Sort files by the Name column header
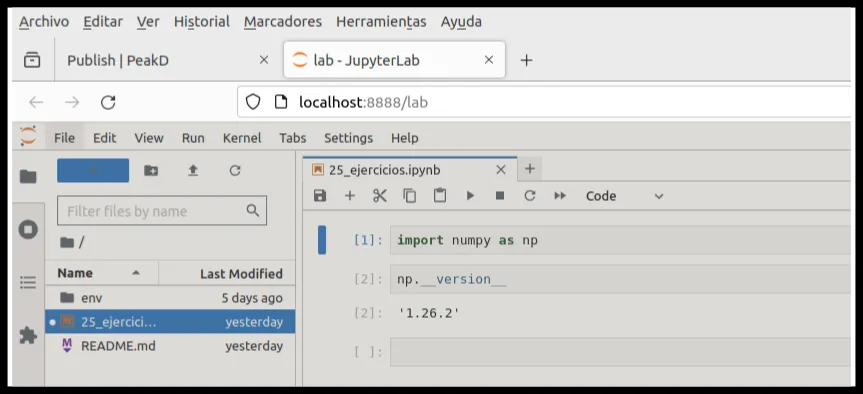The height and width of the screenshot is (394, 863). (x=102, y=273)
